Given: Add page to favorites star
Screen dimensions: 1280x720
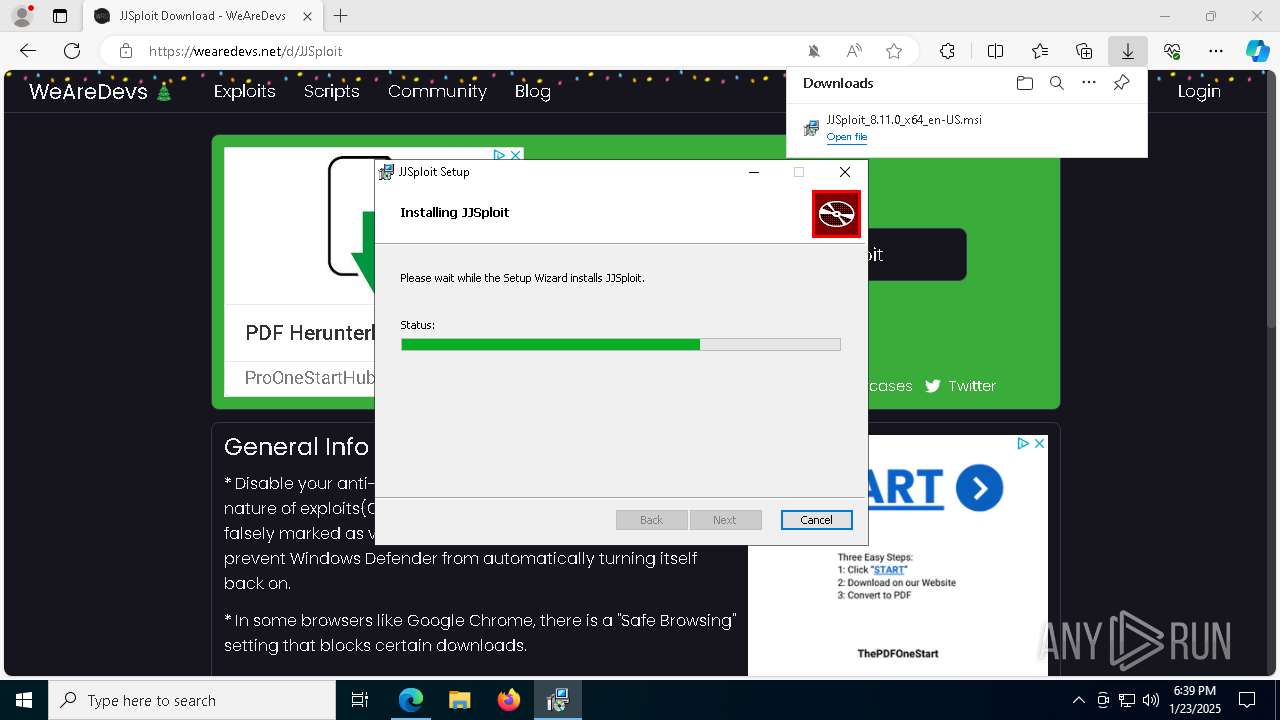Looking at the screenshot, I should click(894, 51).
